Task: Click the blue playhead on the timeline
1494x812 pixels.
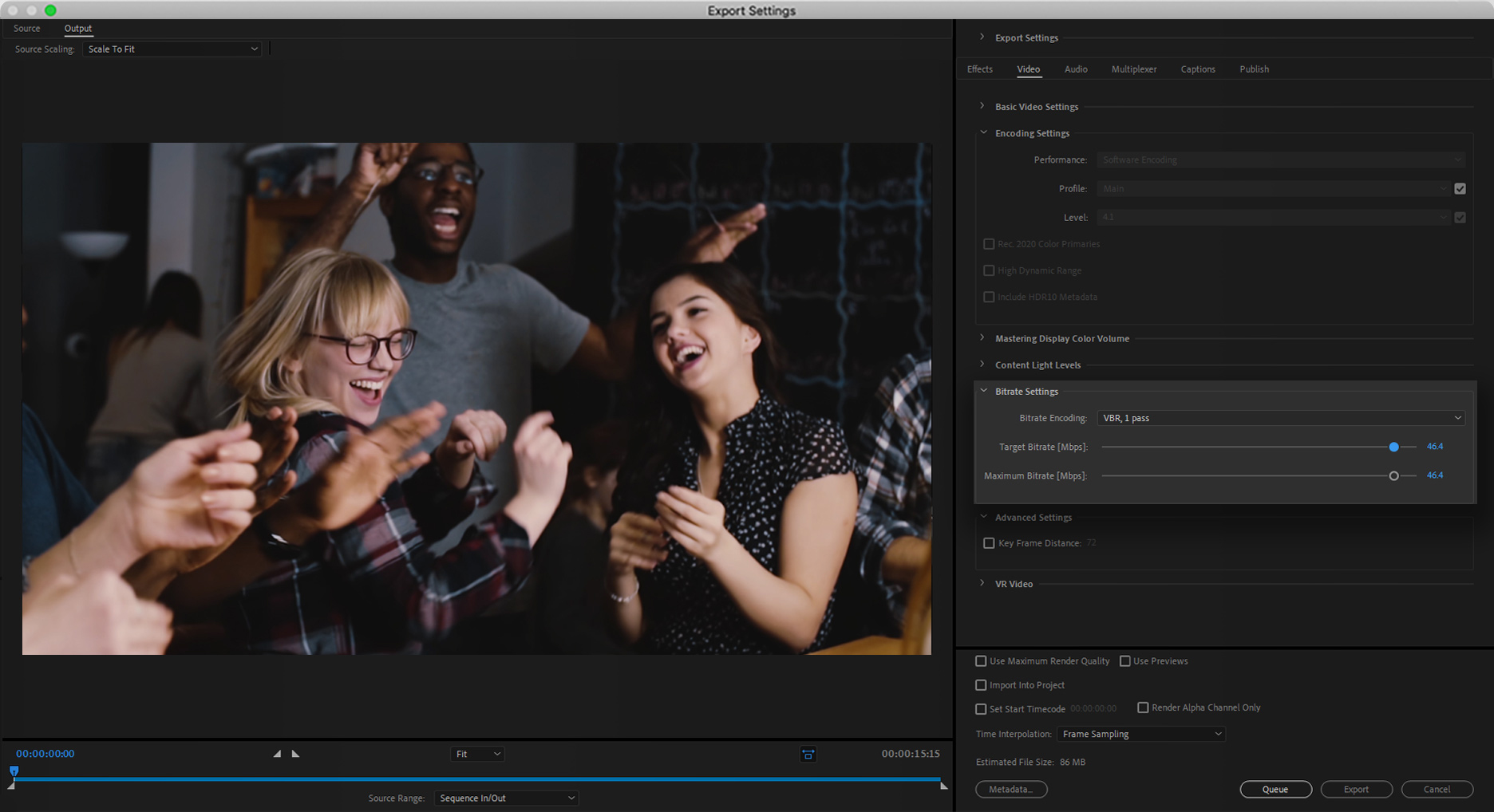Action: [x=14, y=771]
